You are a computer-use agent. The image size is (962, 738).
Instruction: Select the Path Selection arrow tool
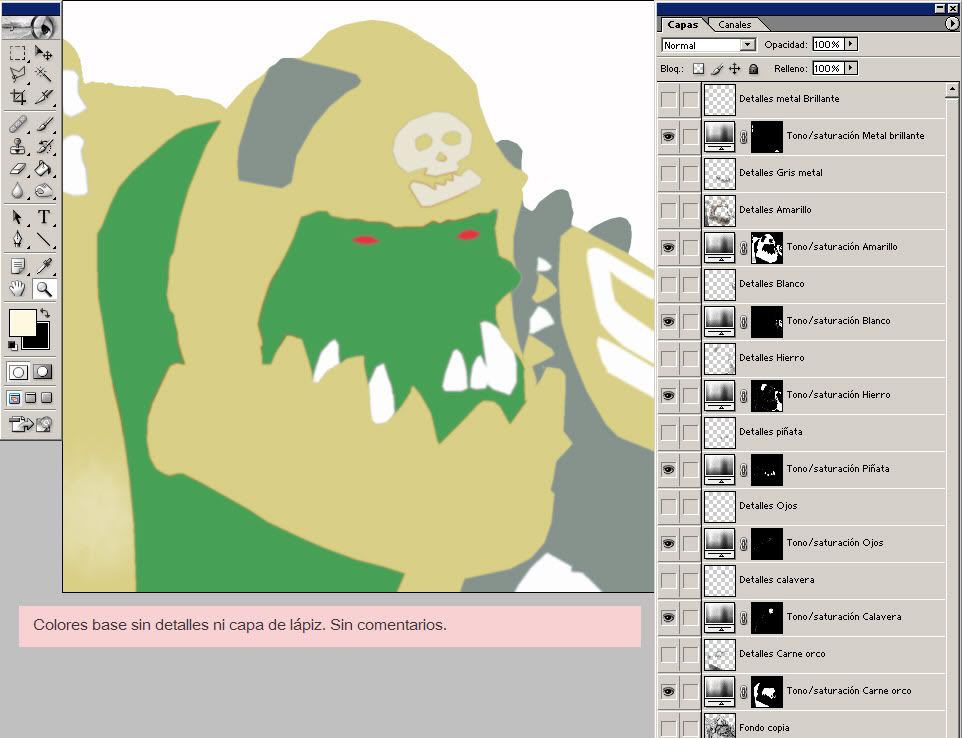(18, 217)
